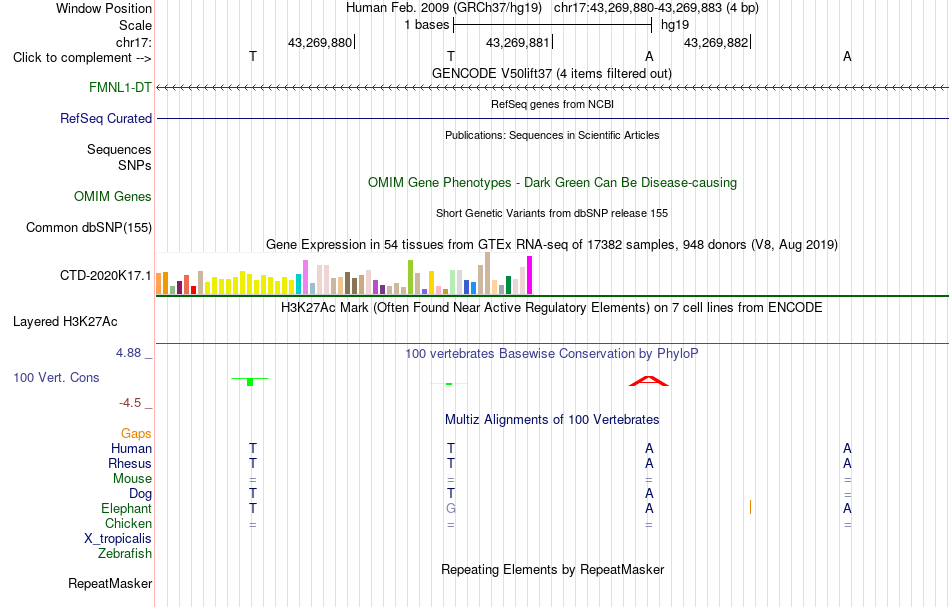Click the yellow-green bar in GTEx chart
Screen dimensions: 950x607
pos(410,277)
